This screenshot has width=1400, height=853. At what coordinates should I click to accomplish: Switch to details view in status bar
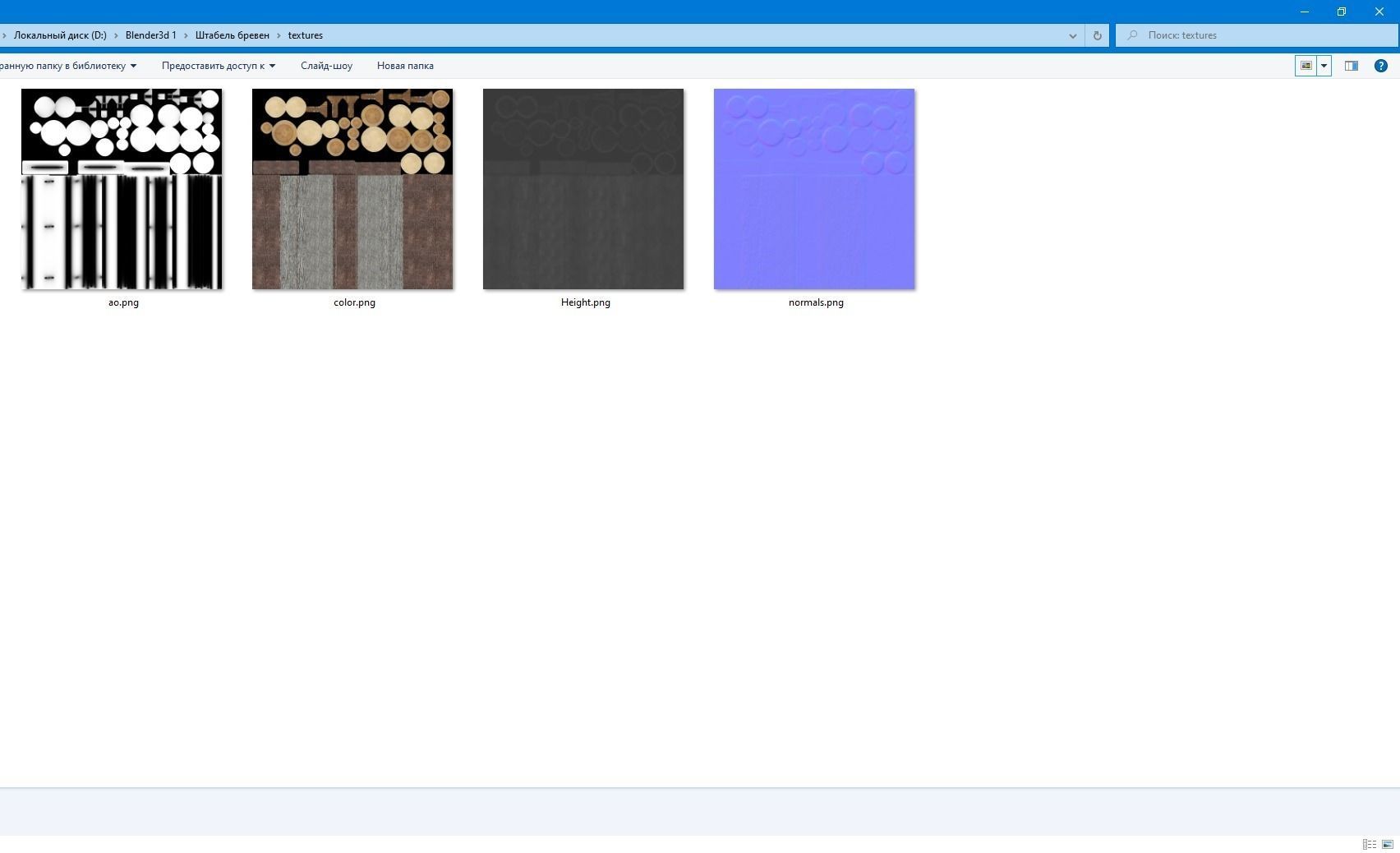coord(1370,844)
